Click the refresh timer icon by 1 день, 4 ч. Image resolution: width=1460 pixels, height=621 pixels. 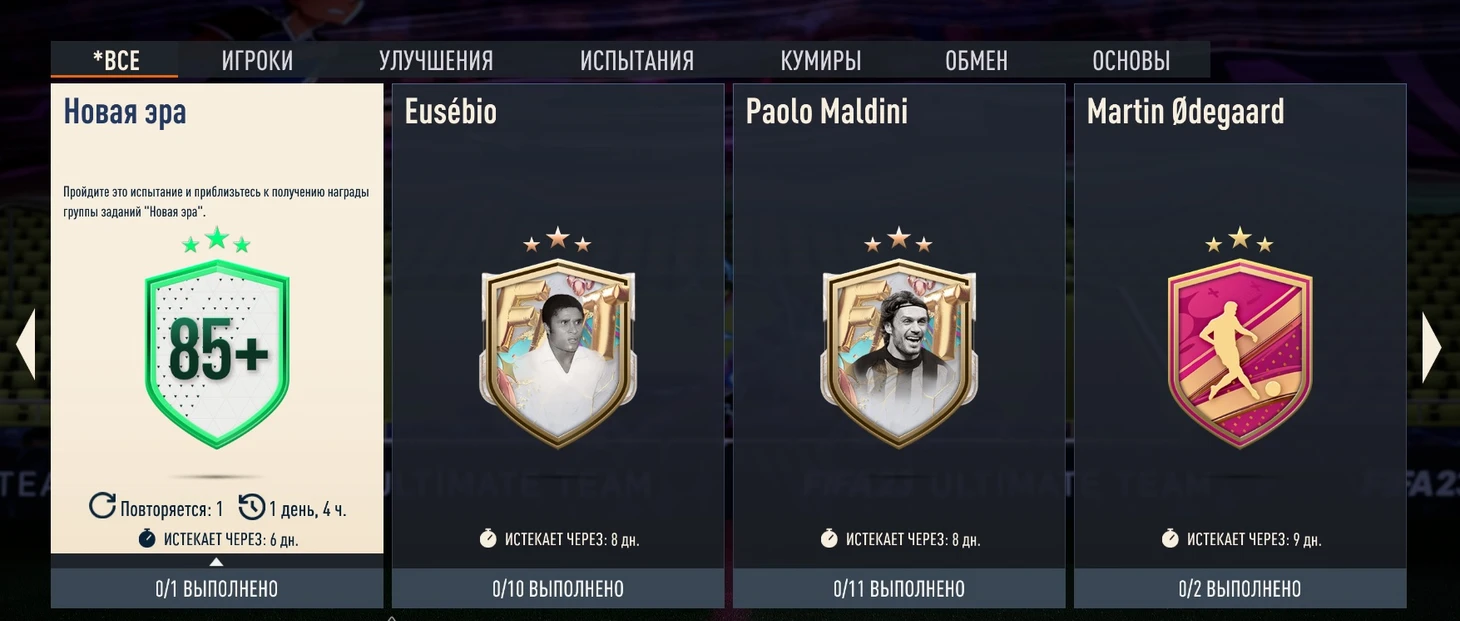(252, 507)
